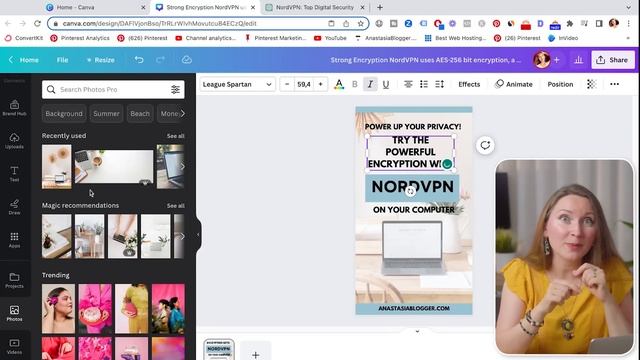The width and height of the screenshot is (640, 360).
Task: Reload the browser page
Action: [x=37, y=23]
